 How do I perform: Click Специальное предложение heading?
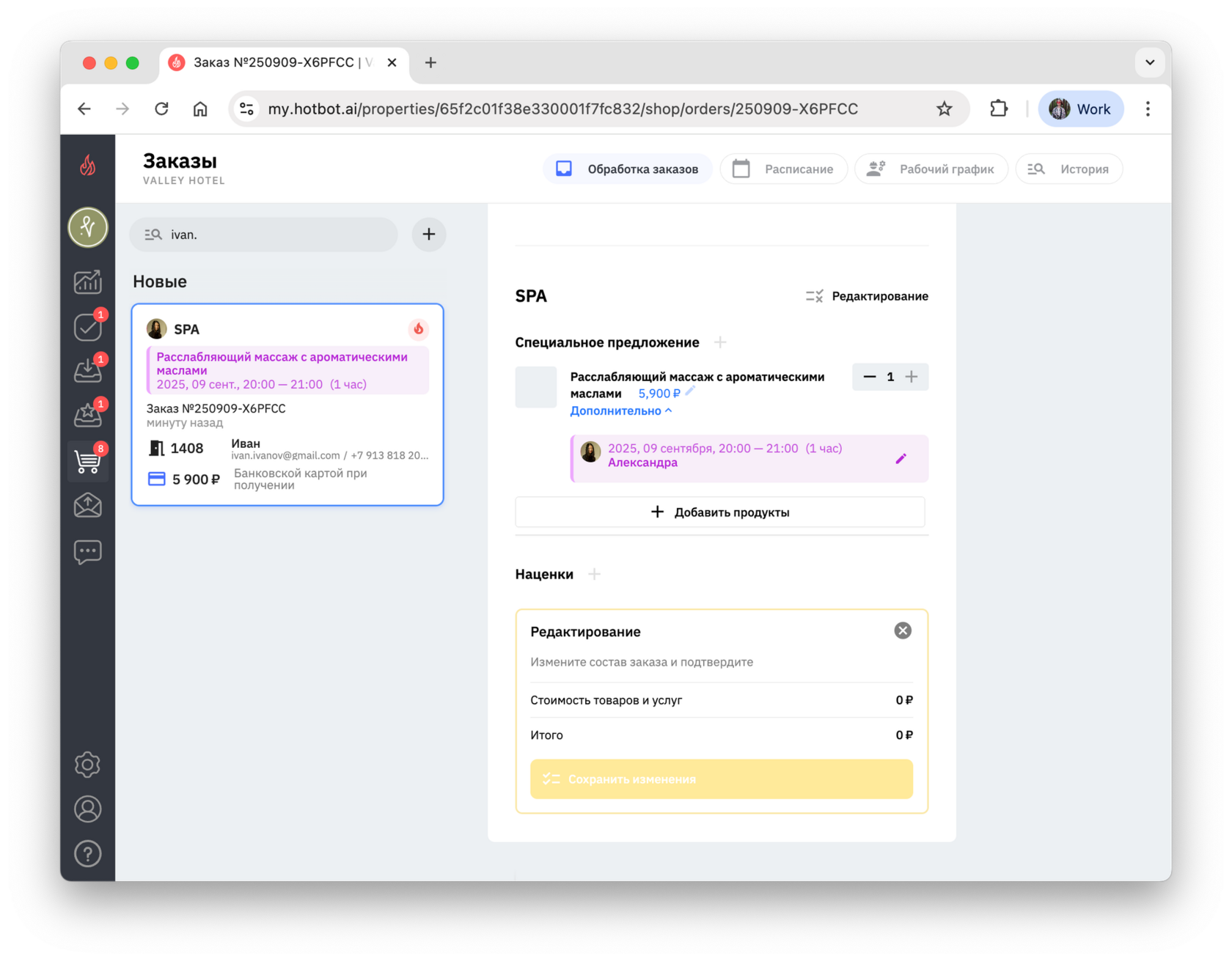tap(607, 342)
